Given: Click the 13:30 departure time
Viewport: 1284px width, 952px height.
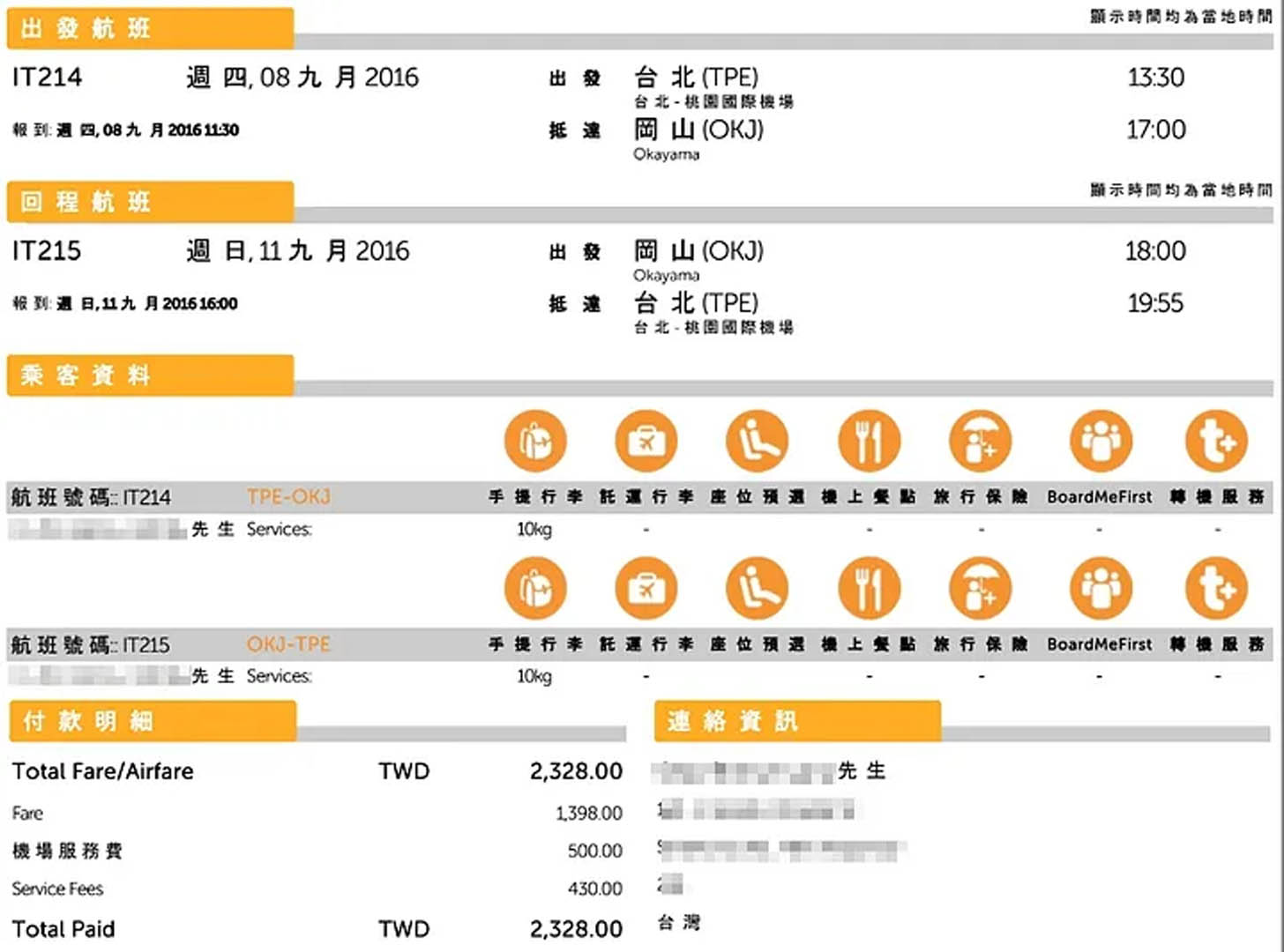Looking at the screenshot, I should click(1155, 78).
